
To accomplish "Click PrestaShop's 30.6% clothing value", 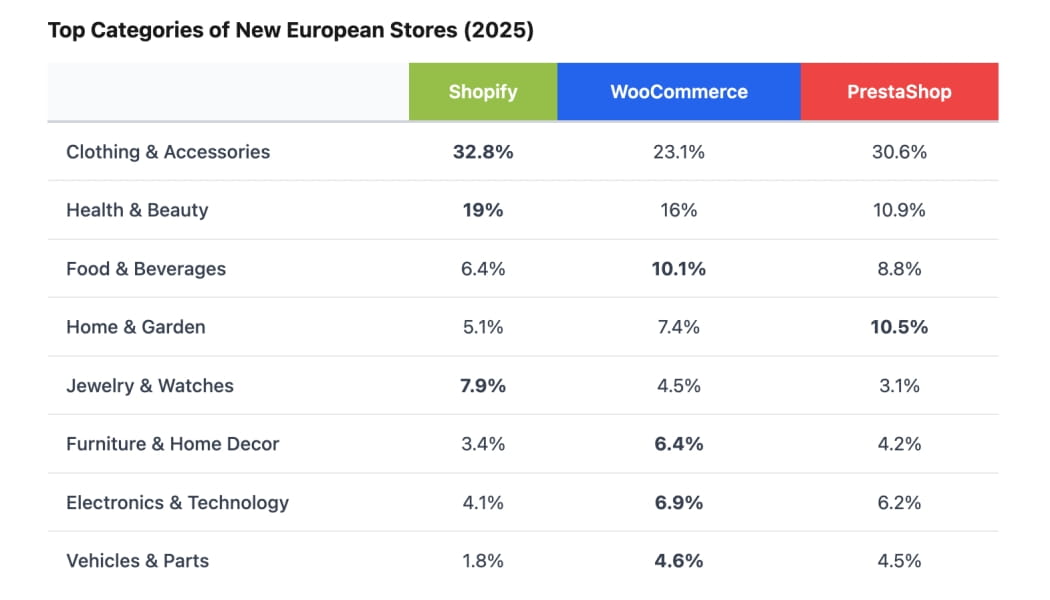I will point(899,152).
